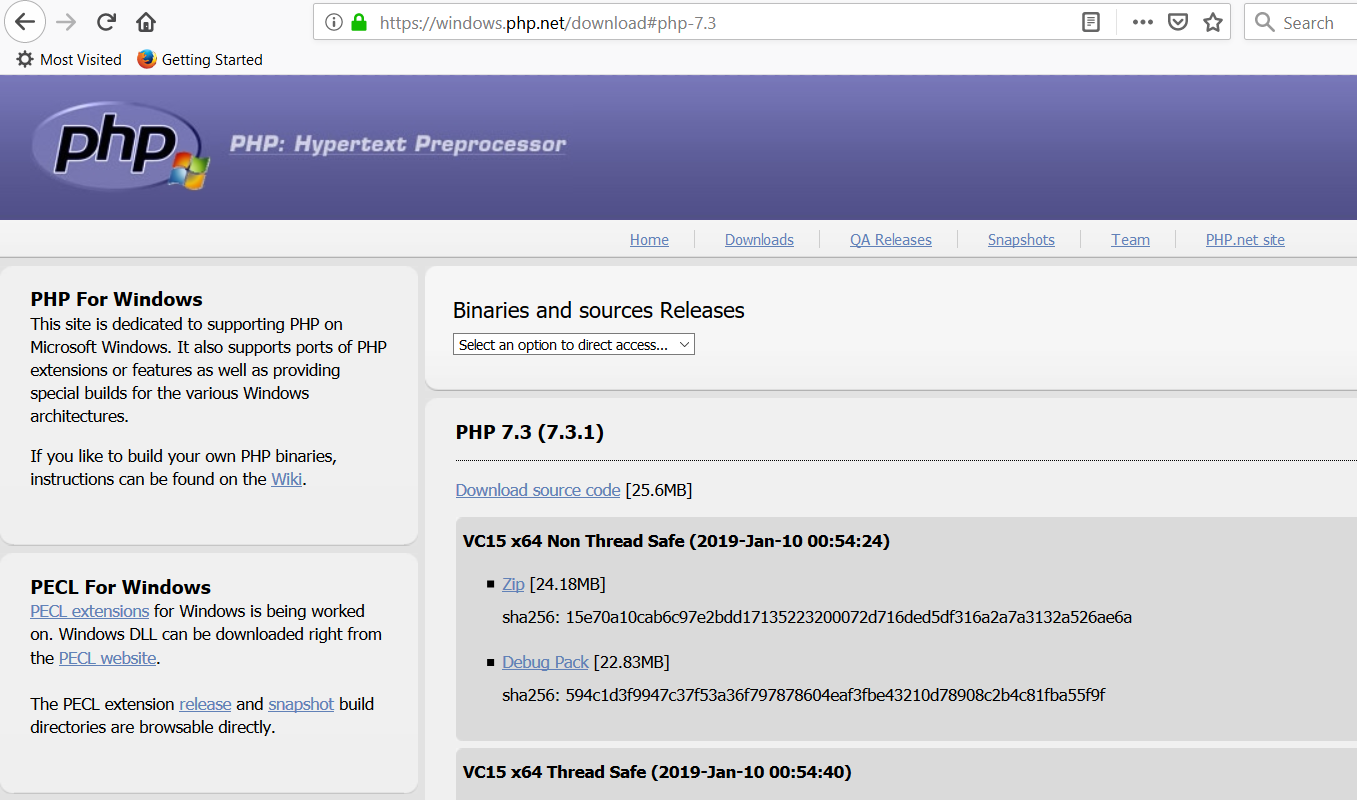This screenshot has height=800, width=1357.
Task: Expand 'Select an option to direct access' dropdown
Action: point(574,344)
